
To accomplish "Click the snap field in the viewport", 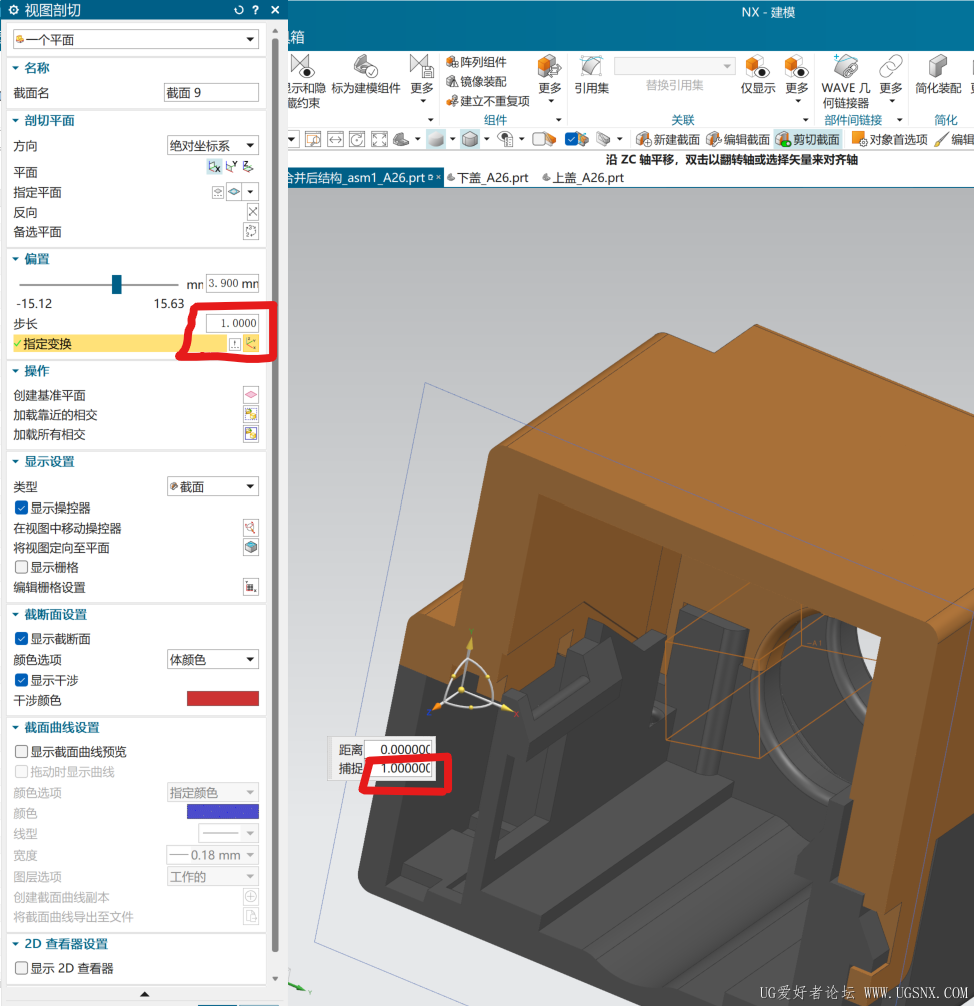I will 398,768.
